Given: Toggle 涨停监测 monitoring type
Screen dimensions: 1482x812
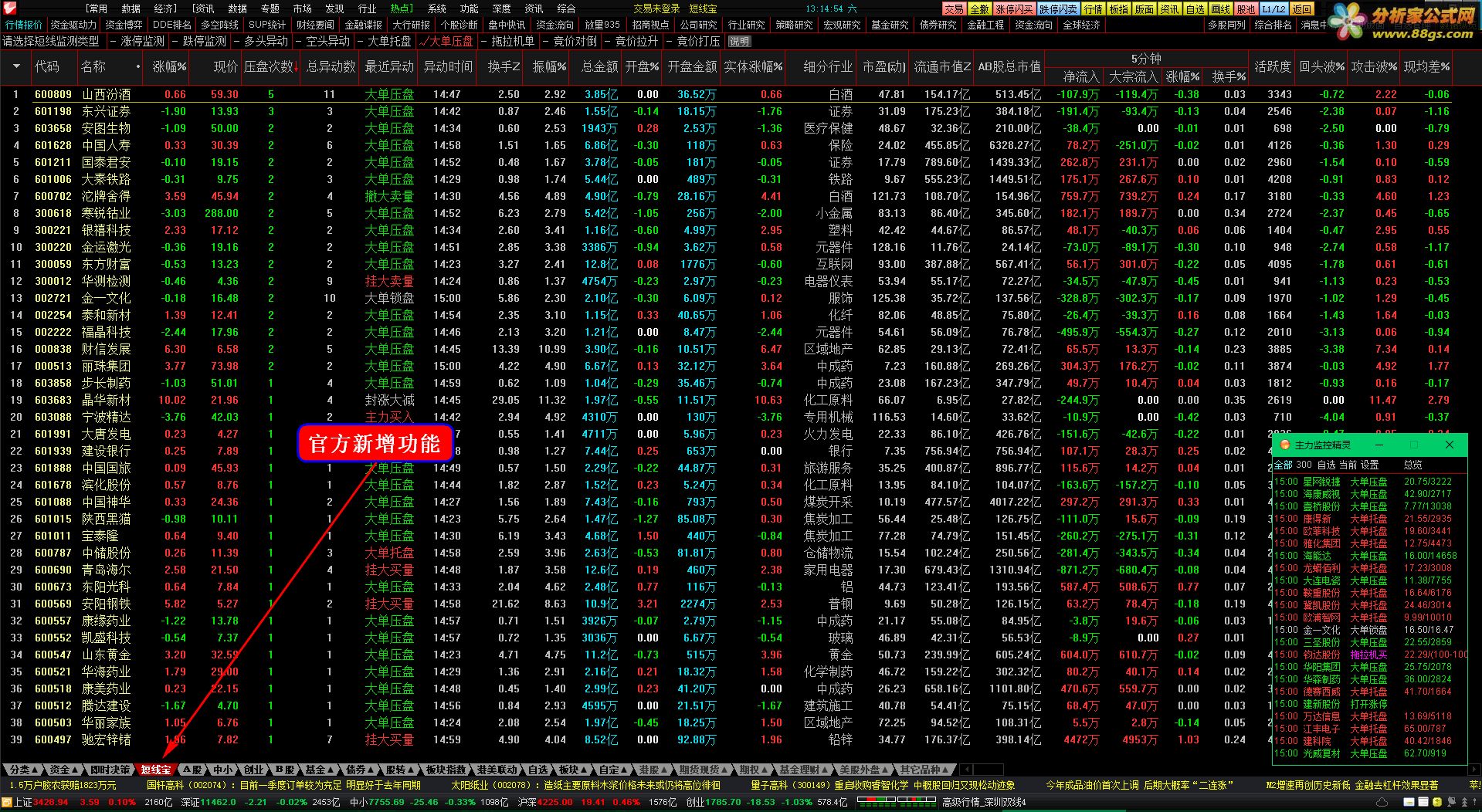Looking at the screenshot, I should 137,42.
